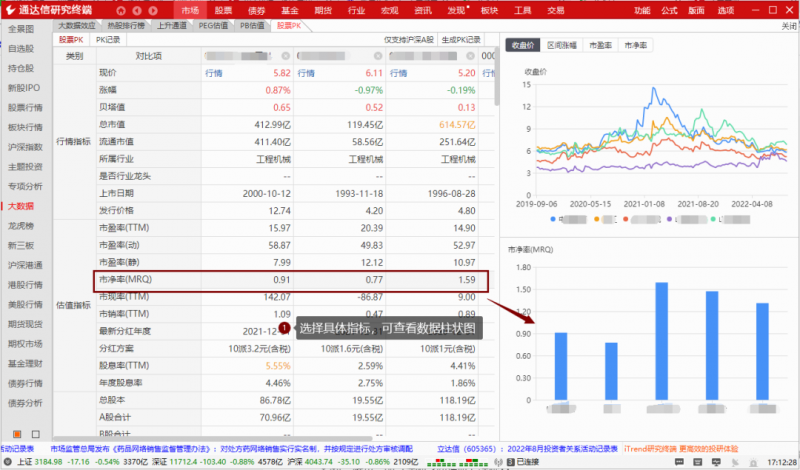This screenshot has width=800, height=470.
Task: Toggle the orange series legend in the price chart
Action: click(605, 219)
